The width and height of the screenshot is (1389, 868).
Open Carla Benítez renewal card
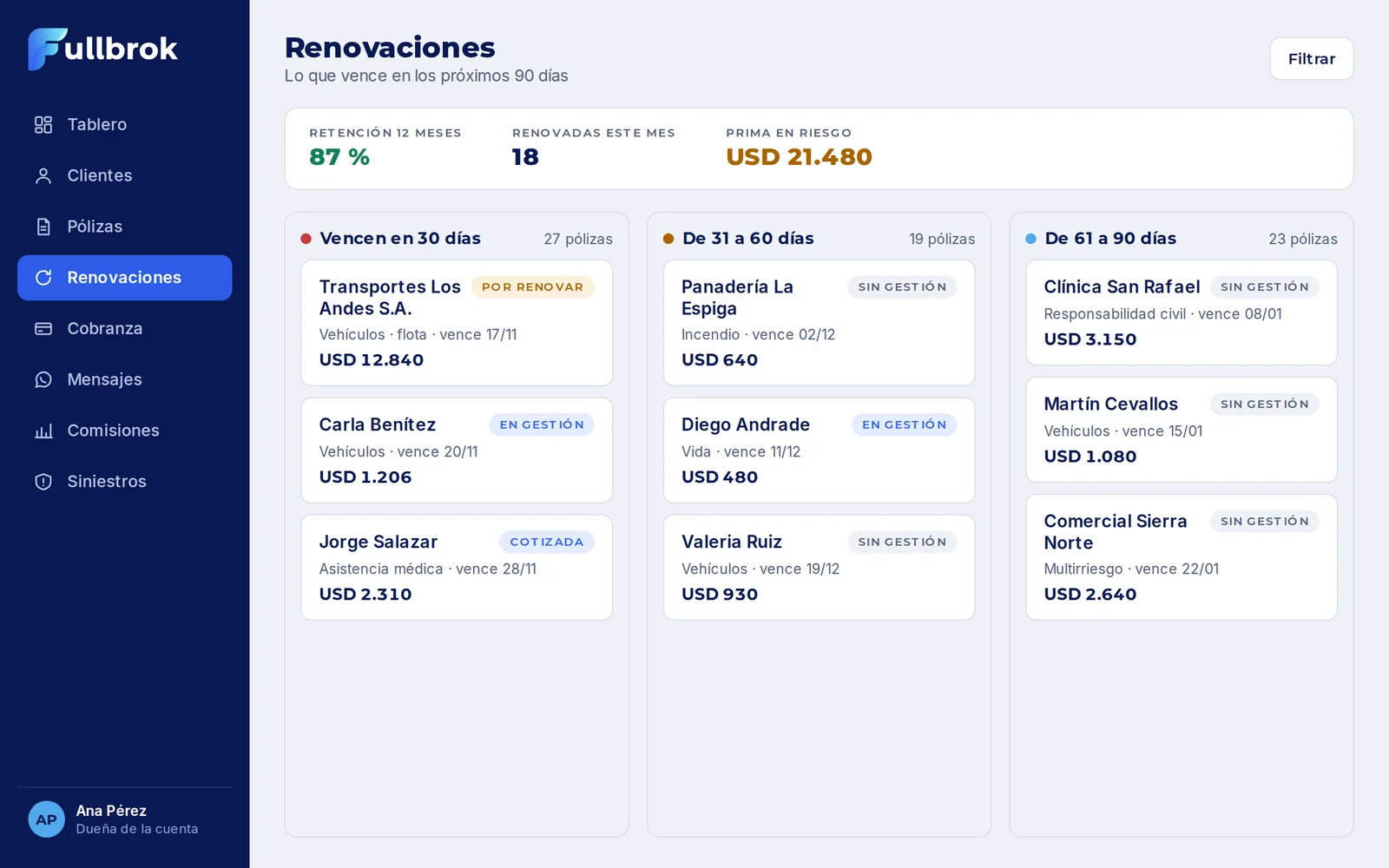pyautogui.click(x=457, y=450)
